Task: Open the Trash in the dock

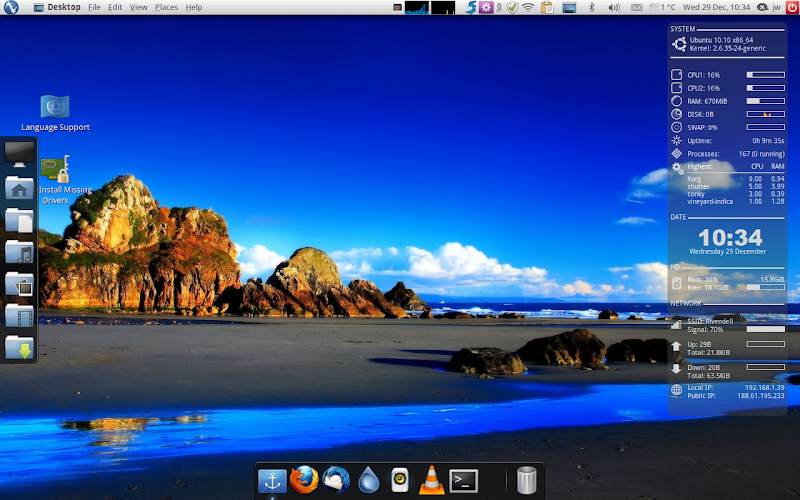Action: (527, 481)
